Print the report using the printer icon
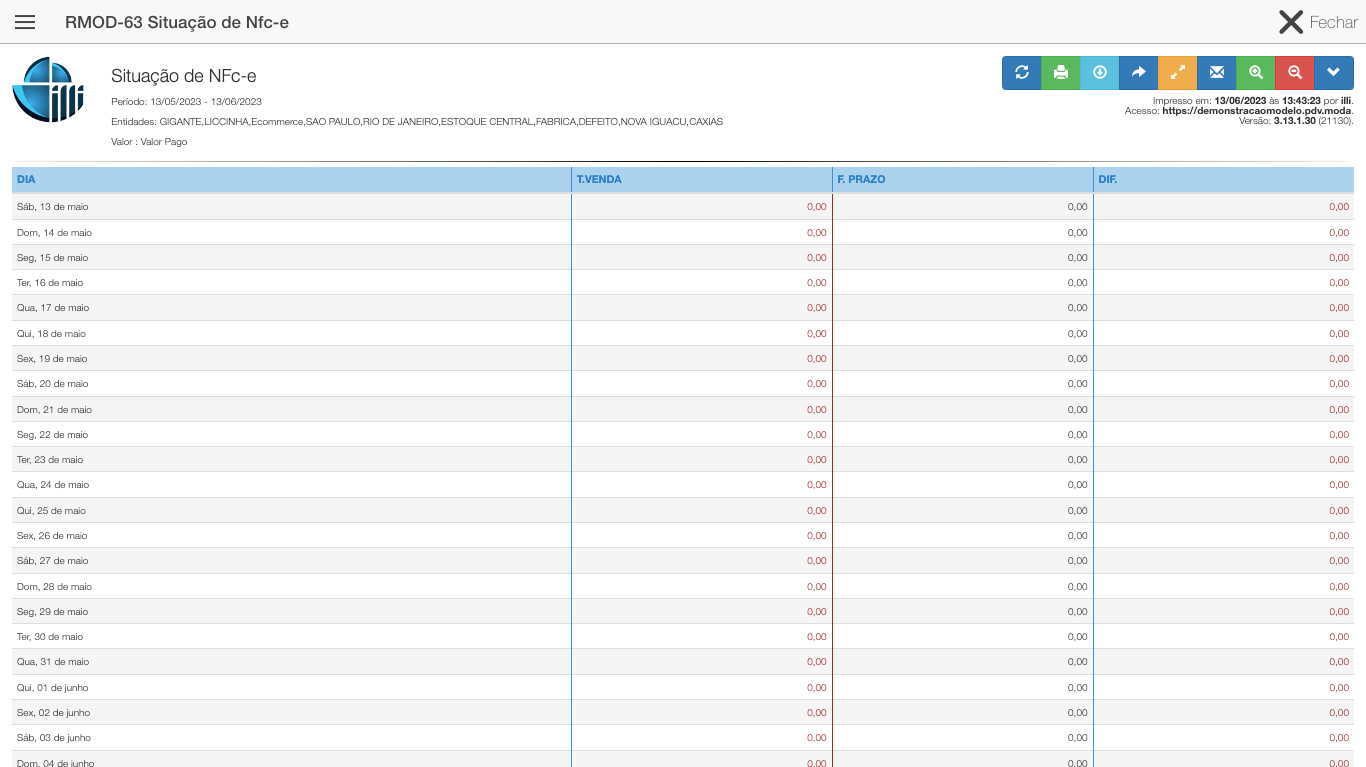This screenshot has height=767, width=1366. (1061, 72)
